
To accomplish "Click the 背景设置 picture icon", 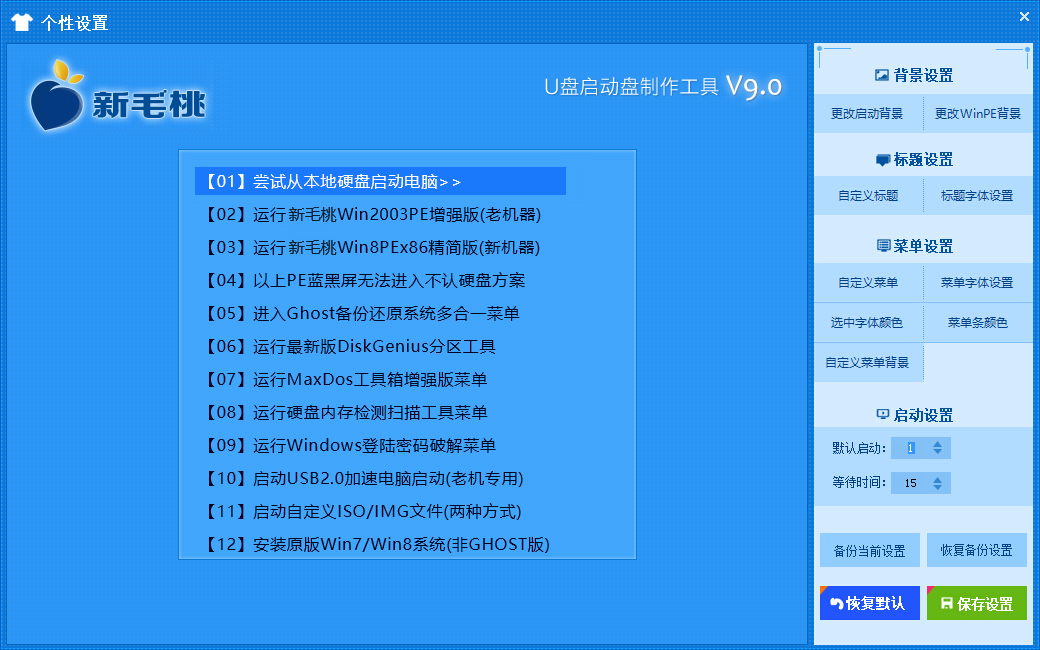I will pyautogui.click(x=881, y=75).
